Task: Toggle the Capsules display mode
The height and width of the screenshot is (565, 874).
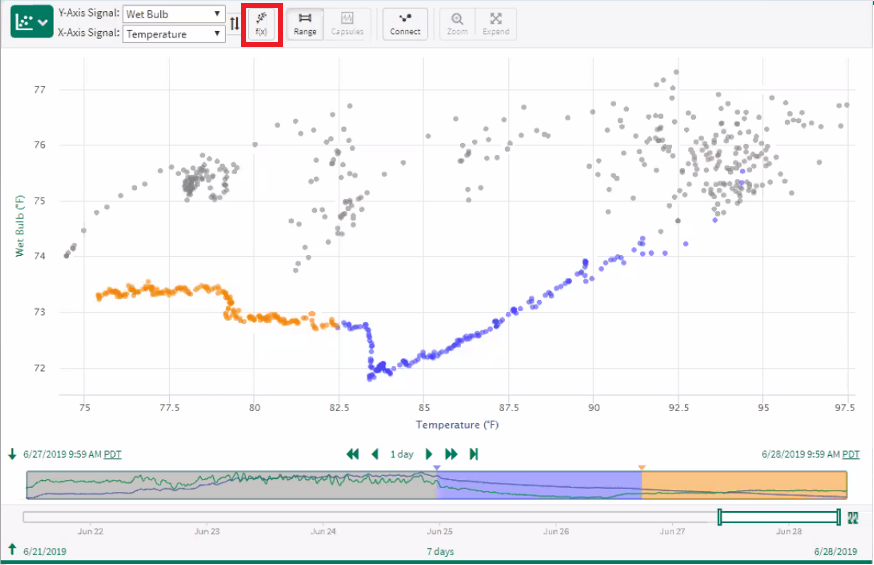Action: [347, 24]
